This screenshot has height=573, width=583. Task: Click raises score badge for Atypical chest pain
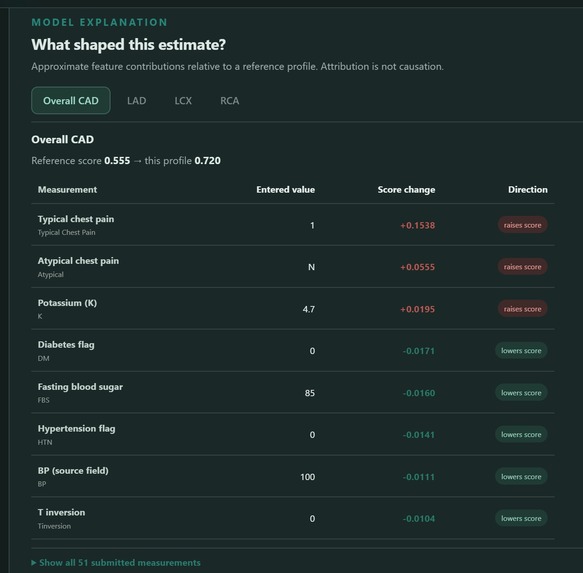tap(522, 267)
